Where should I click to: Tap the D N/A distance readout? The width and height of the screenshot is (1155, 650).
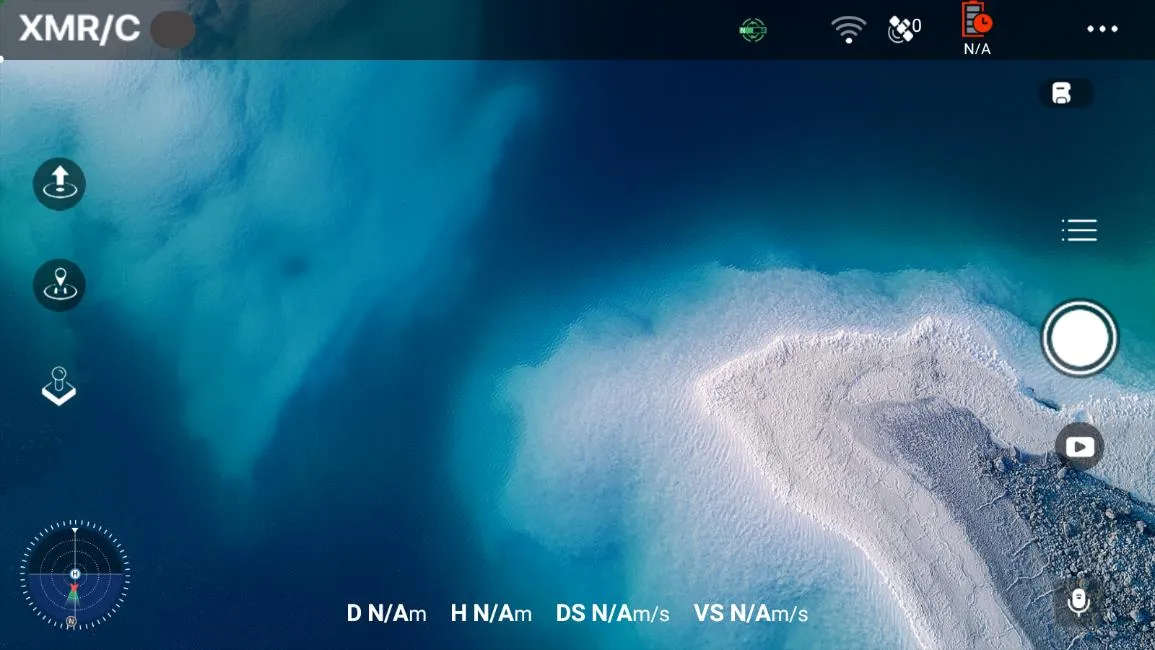pyautogui.click(x=386, y=613)
